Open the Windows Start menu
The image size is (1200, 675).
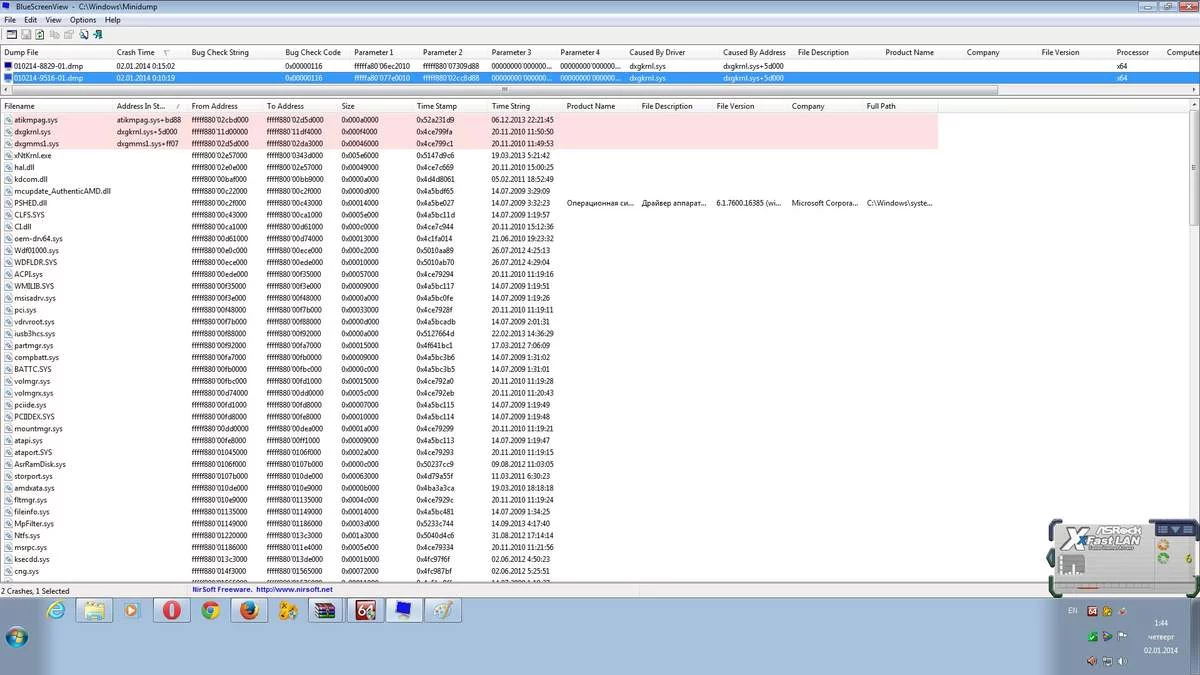pyautogui.click(x=16, y=636)
